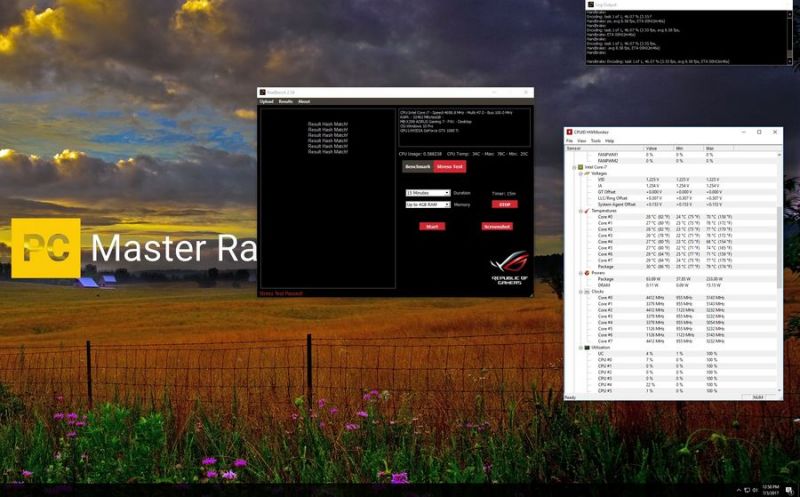Switch to the Stress Test tab
The image size is (800, 497).
click(449, 167)
